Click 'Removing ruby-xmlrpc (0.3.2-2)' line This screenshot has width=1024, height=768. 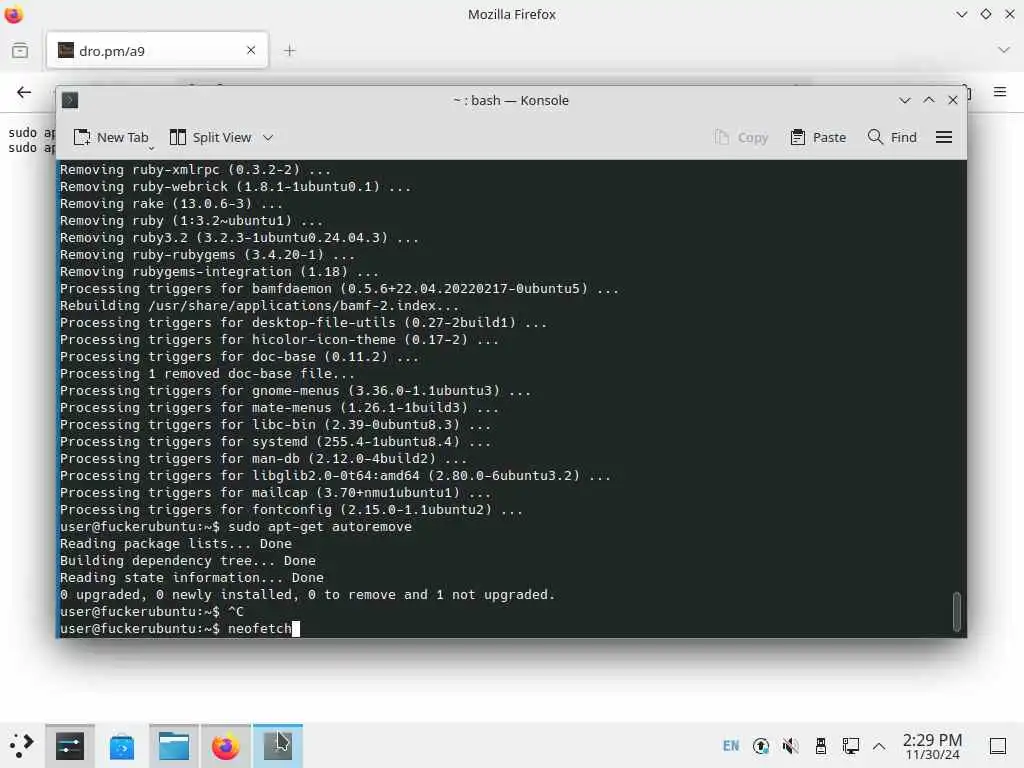(x=195, y=169)
